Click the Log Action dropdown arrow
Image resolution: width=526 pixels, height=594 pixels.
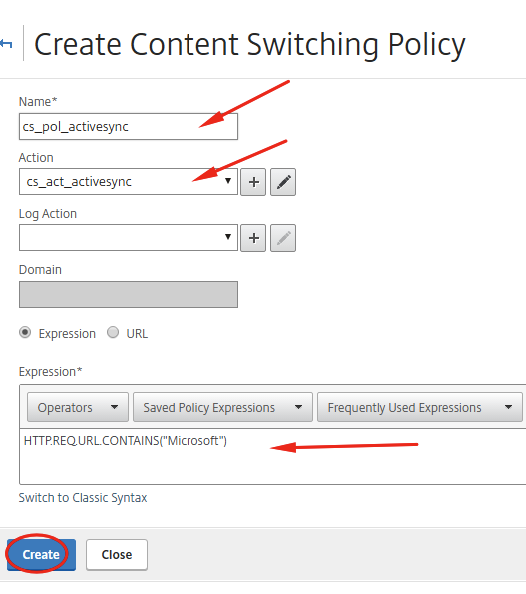click(228, 237)
